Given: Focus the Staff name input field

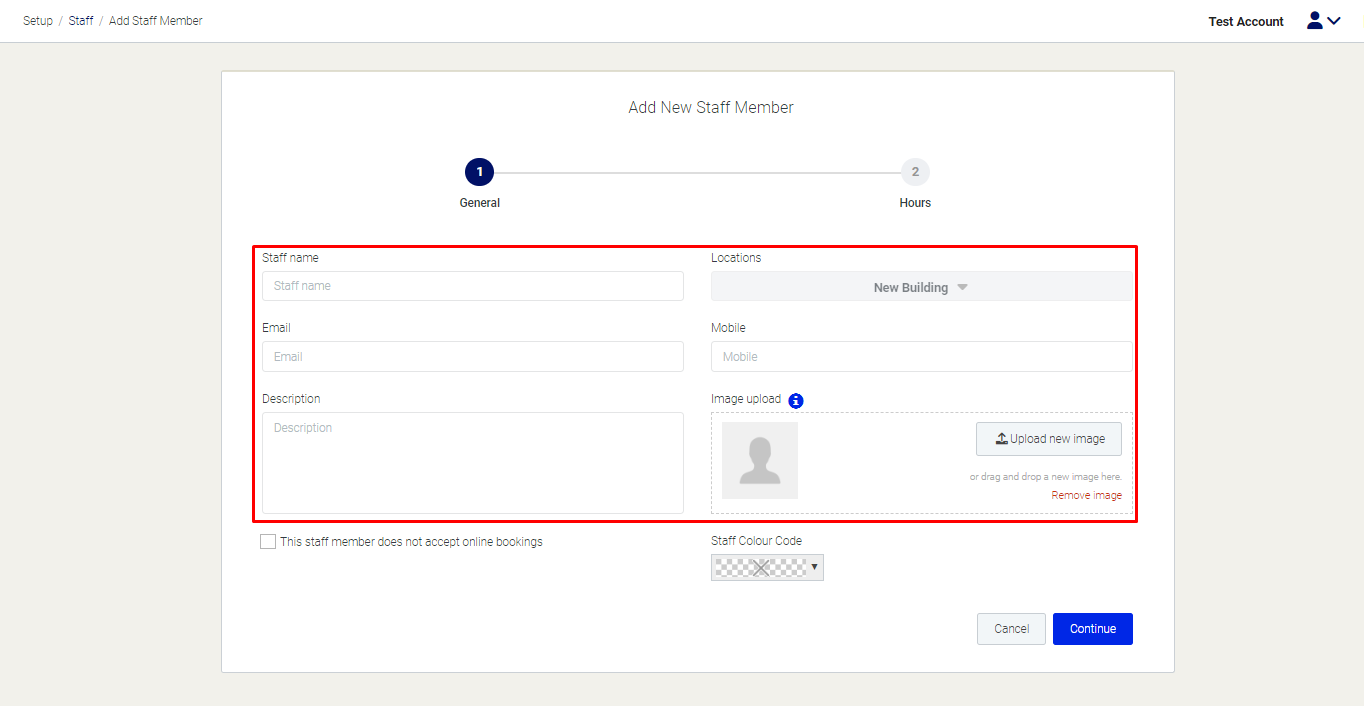Looking at the screenshot, I should (472, 286).
